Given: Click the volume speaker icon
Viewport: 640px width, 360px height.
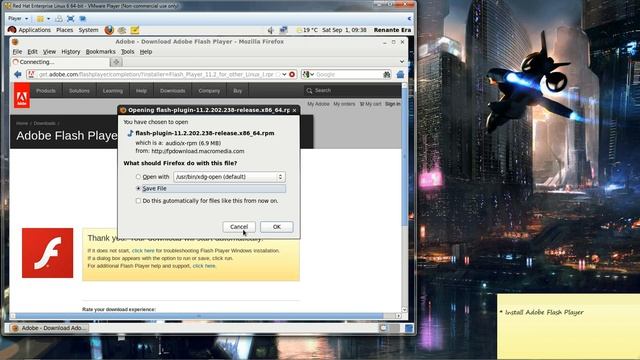Looking at the screenshot, I should click(271, 30).
